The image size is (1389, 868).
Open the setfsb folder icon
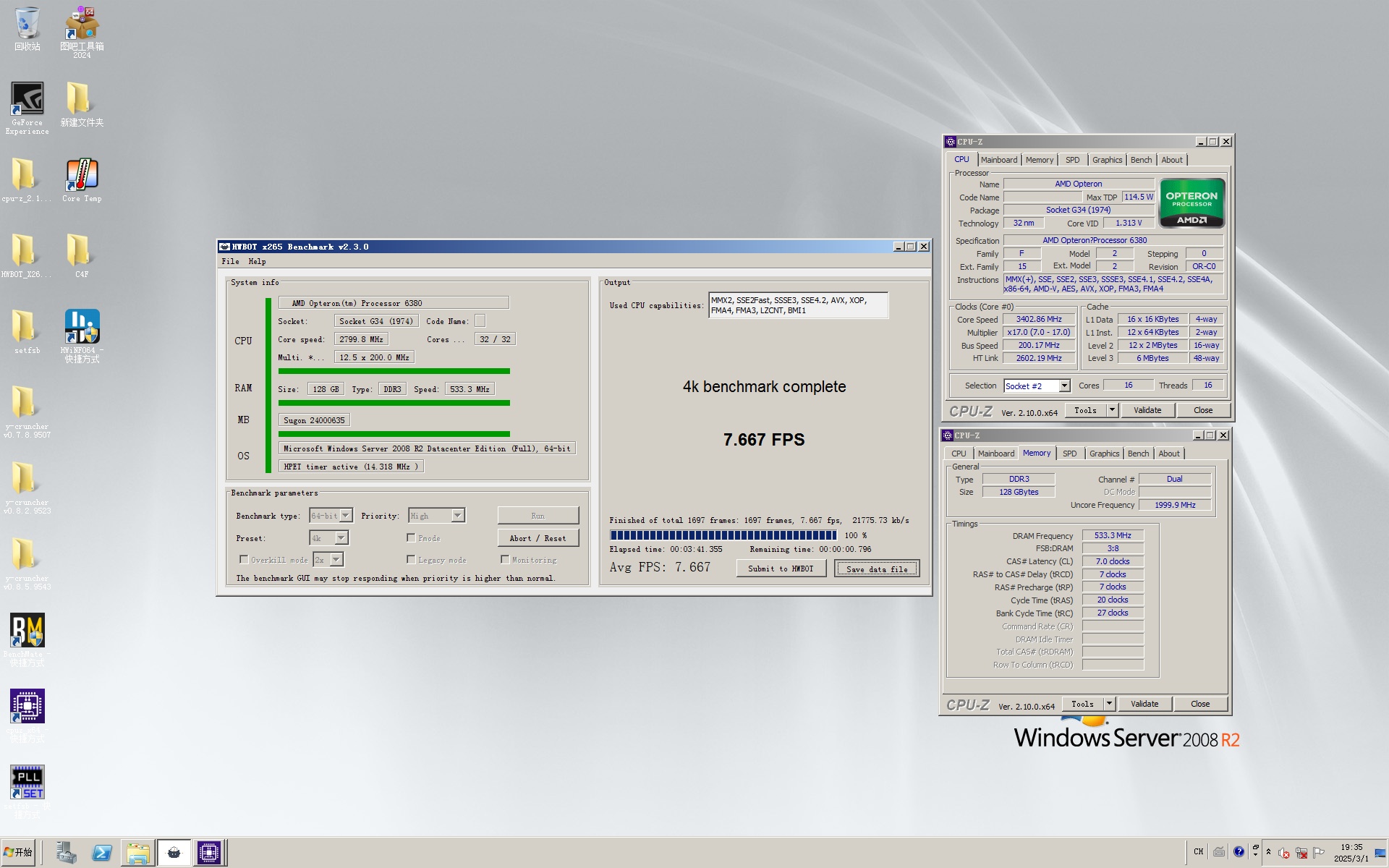click(27, 332)
